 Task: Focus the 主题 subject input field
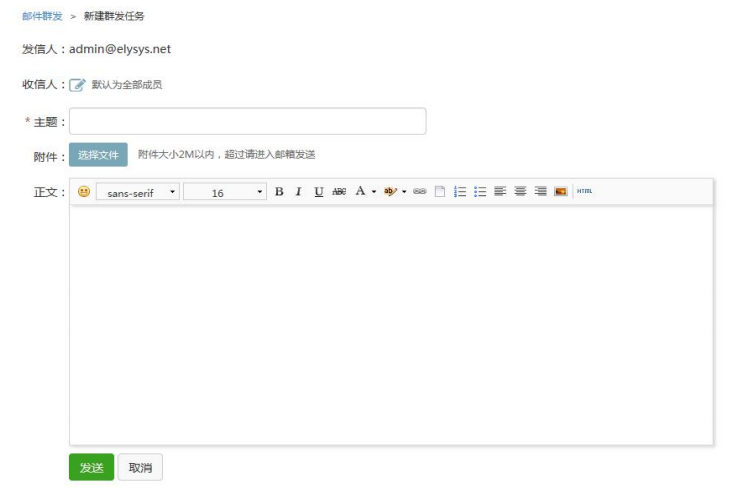point(248,121)
